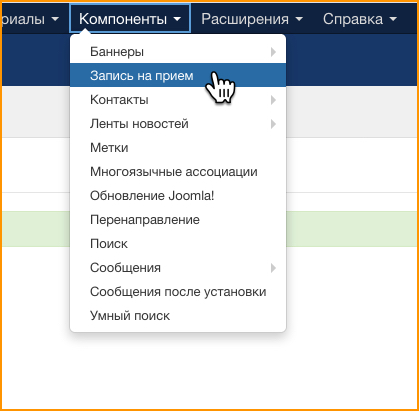Select Сообщения menu entry
The height and width of the screenshot is (411, 419).
178,268
